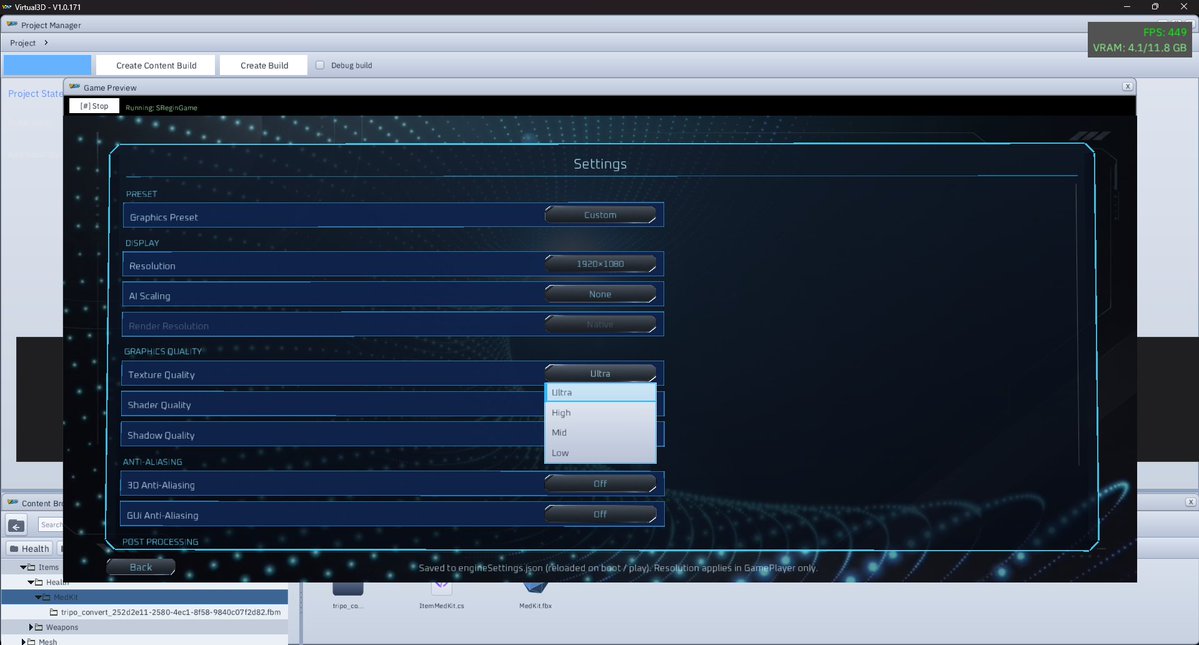Image resolution: width=1199 pixels, height=645 pixels.
Task: Collapse the MedKit tree folder
Action: pyautogui.click(x=38, y=597)
